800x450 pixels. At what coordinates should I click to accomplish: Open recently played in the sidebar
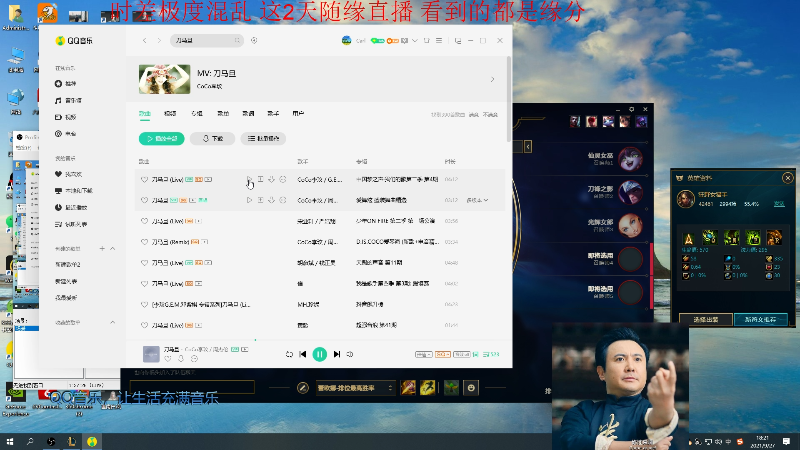coord(71,208)
